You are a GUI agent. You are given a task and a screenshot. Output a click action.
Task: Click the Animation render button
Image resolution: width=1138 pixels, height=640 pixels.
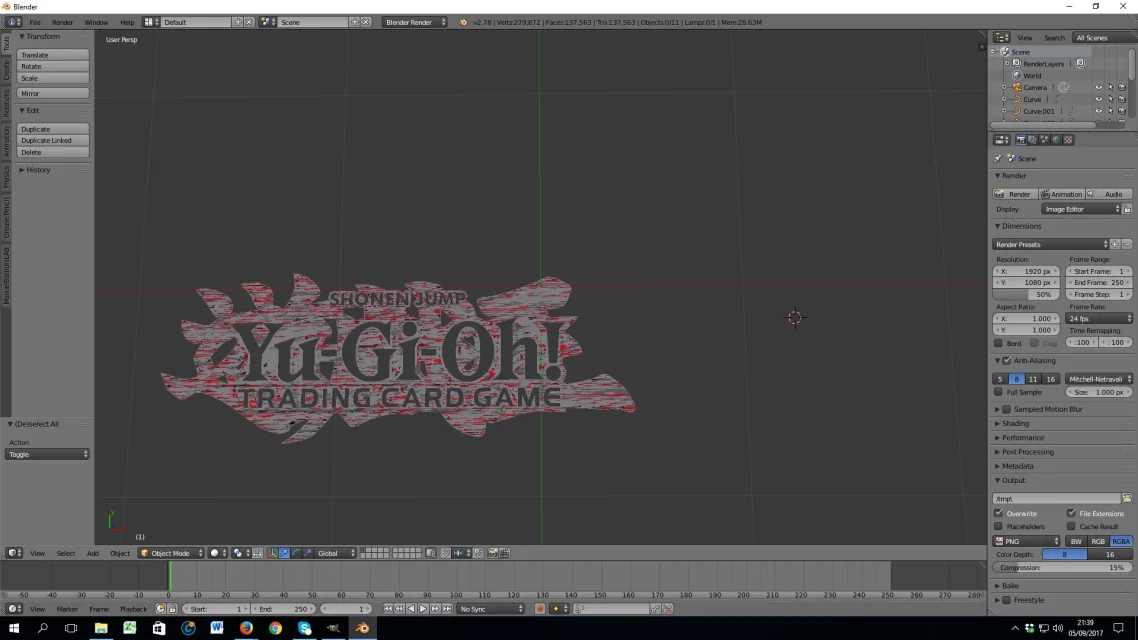click(1061, 194)
